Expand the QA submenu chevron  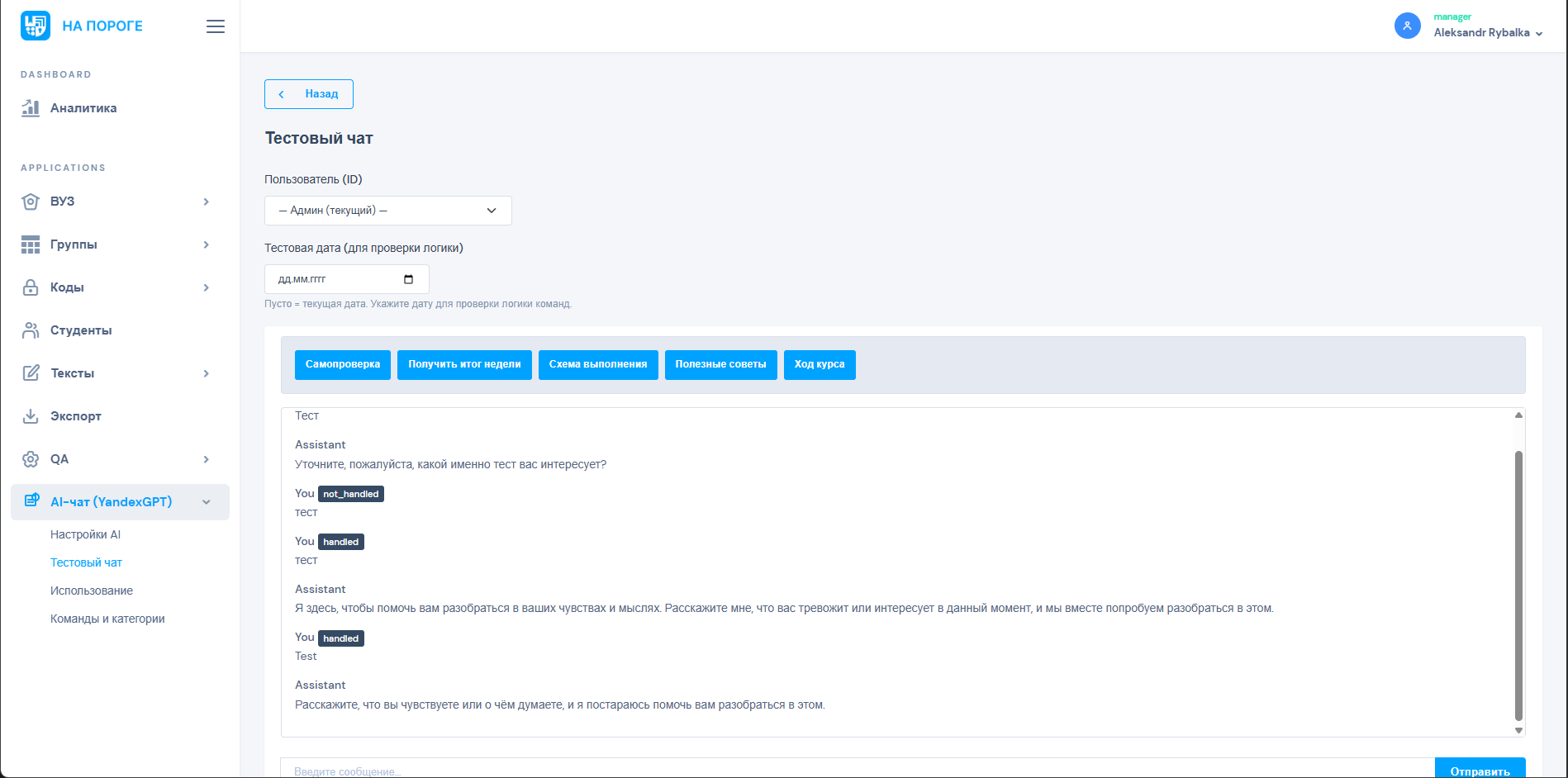click(207, 459)
